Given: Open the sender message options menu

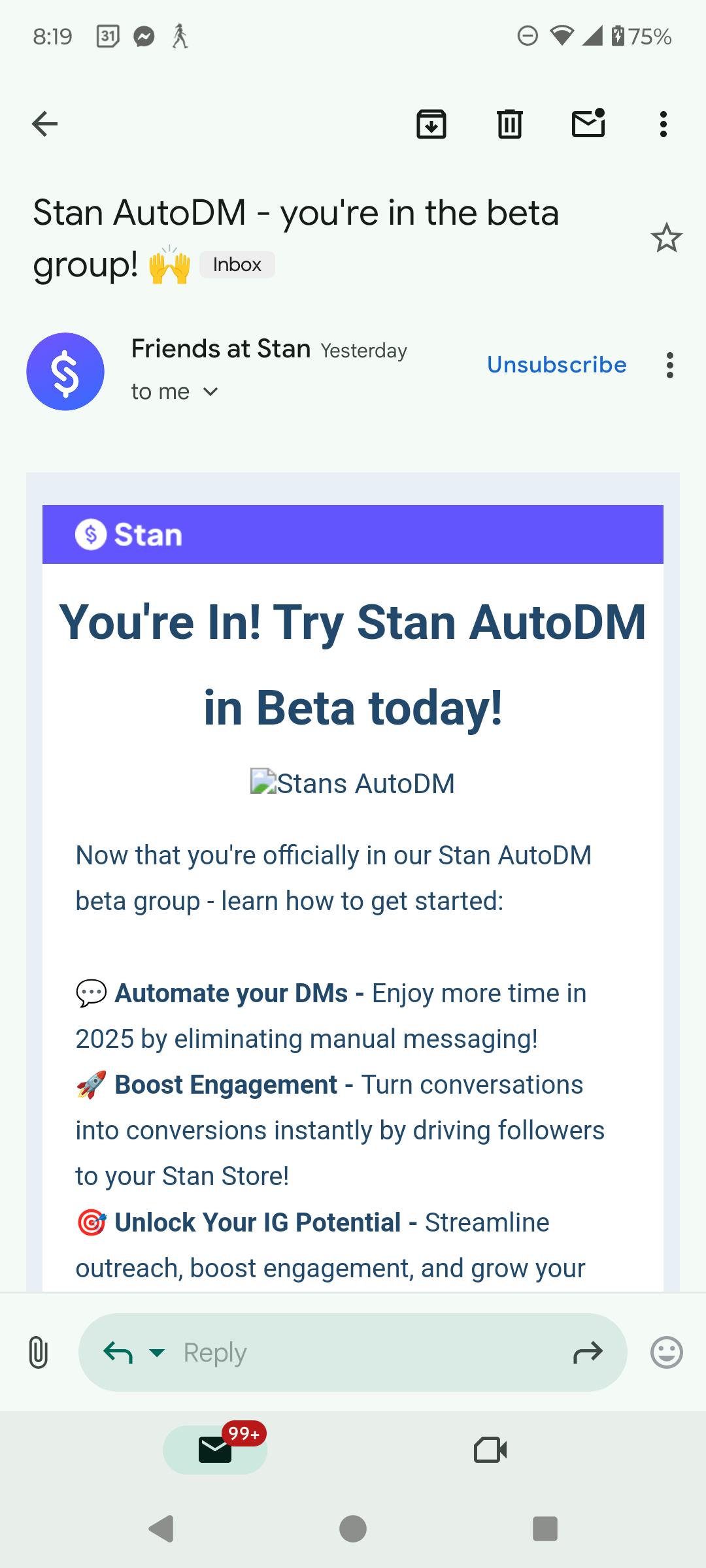Looking at the screenshot, I should pos(669,365).
